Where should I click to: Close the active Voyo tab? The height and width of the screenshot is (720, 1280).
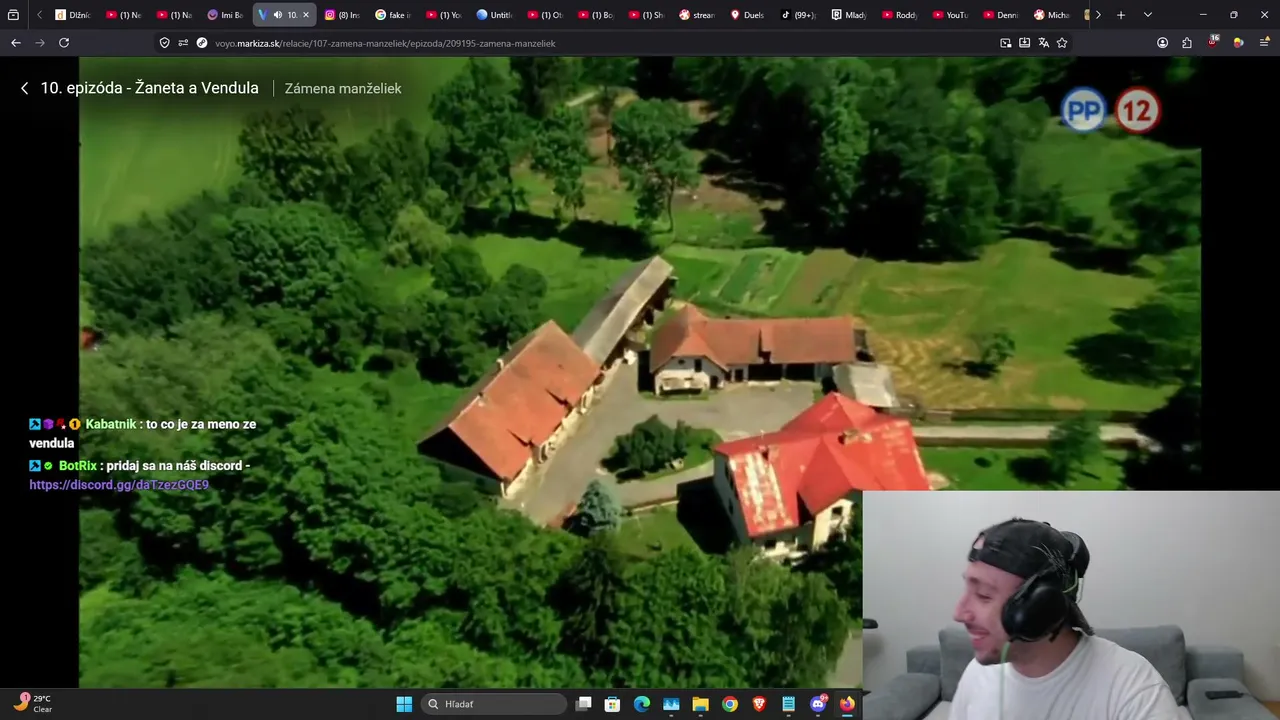306,15
